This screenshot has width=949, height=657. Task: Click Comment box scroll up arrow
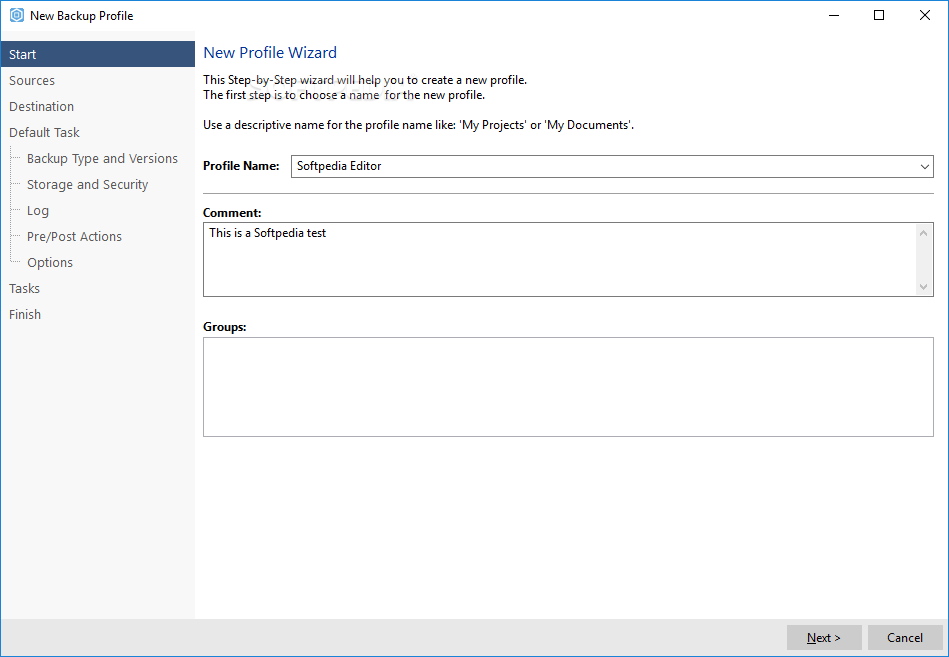[x=924, y=233]
